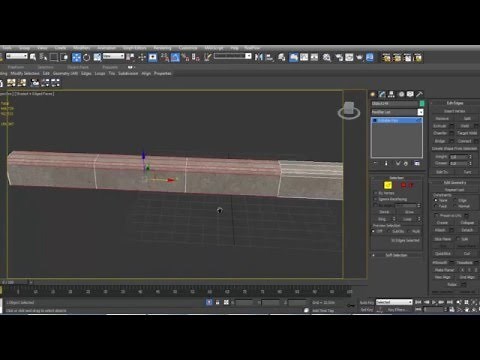480x360 pixels.
Task: Toggle the ribbon display icon
Action: click(x=294, y=57)
